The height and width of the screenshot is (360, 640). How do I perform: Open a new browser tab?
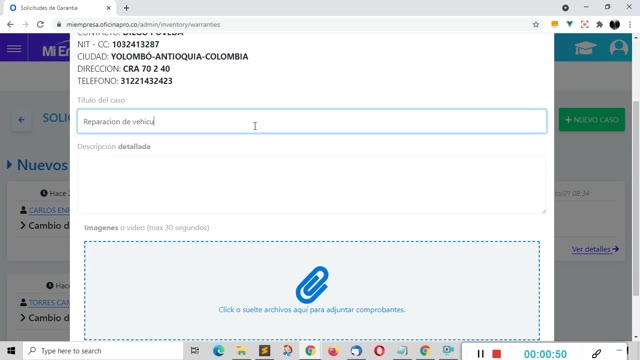(126, 8)
